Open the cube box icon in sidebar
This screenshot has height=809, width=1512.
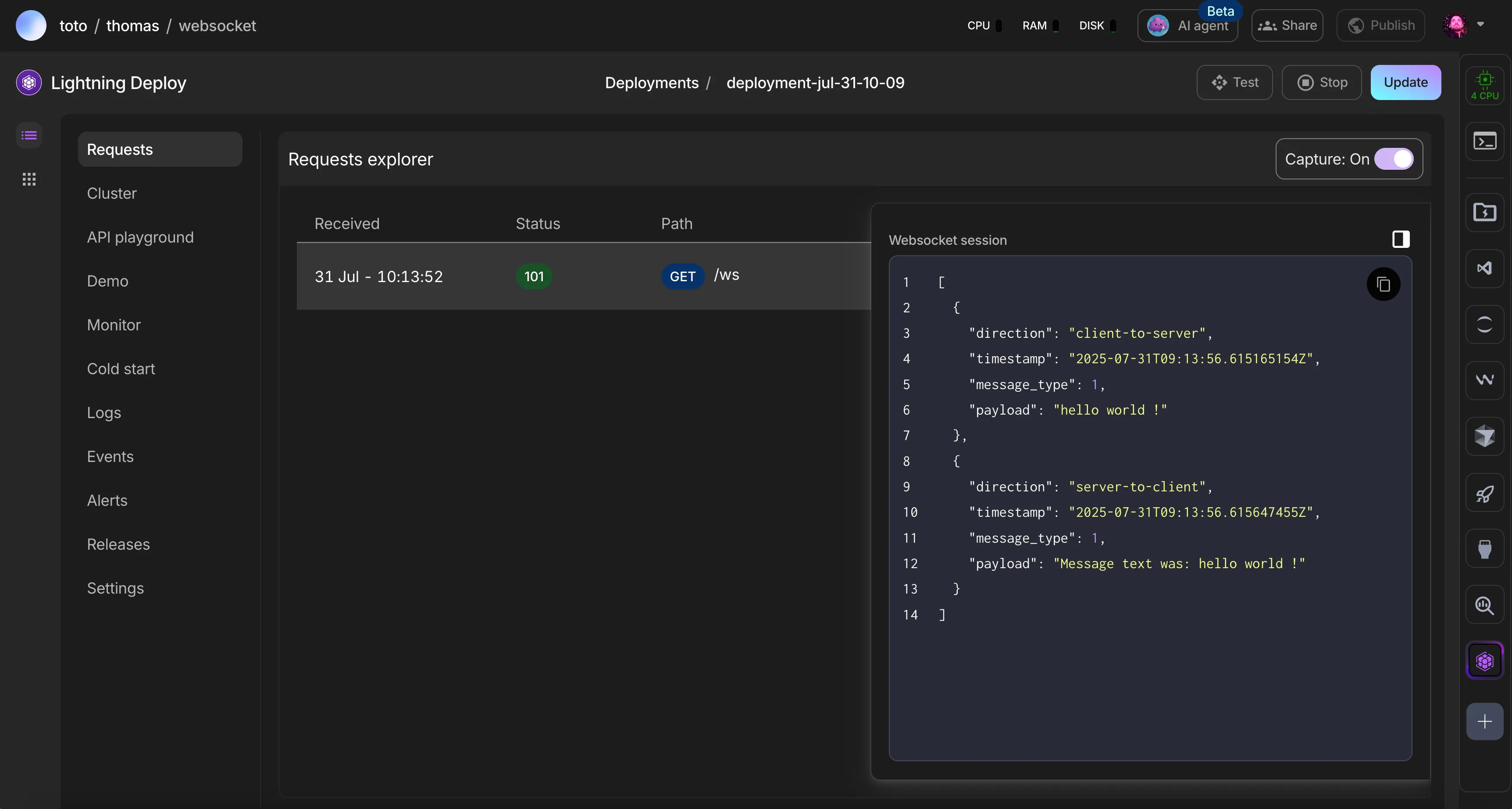click(x=1484, y=436)
